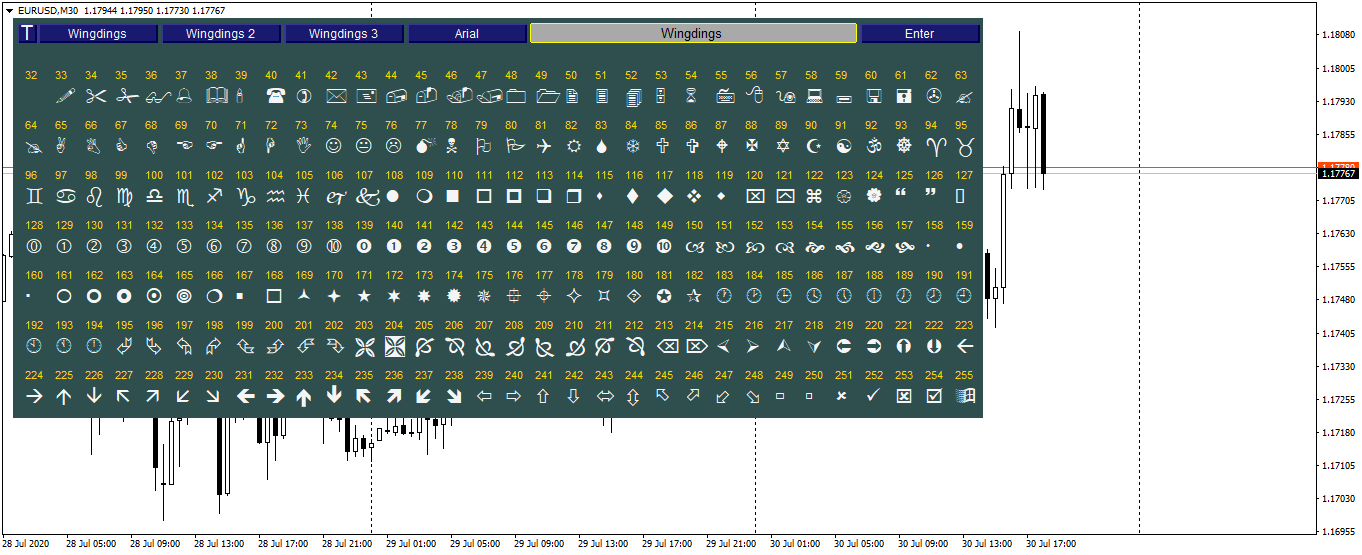Pick the flag symbol numbered 79

[x=483, y=146]
